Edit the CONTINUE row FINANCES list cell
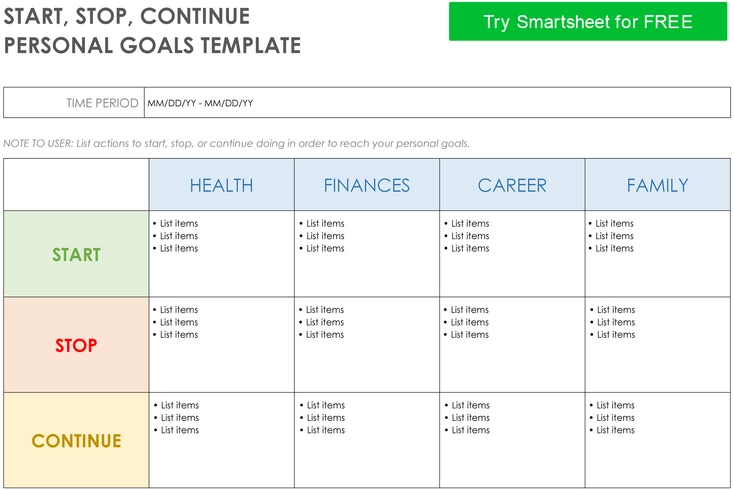Screen dimensions: 734x490 tap(367, 440)
